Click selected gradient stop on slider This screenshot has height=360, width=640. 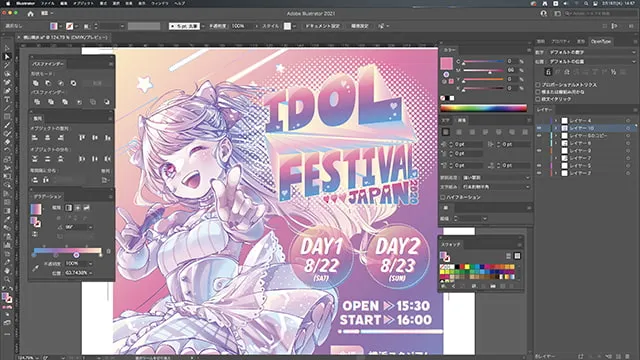click(76, 255)
